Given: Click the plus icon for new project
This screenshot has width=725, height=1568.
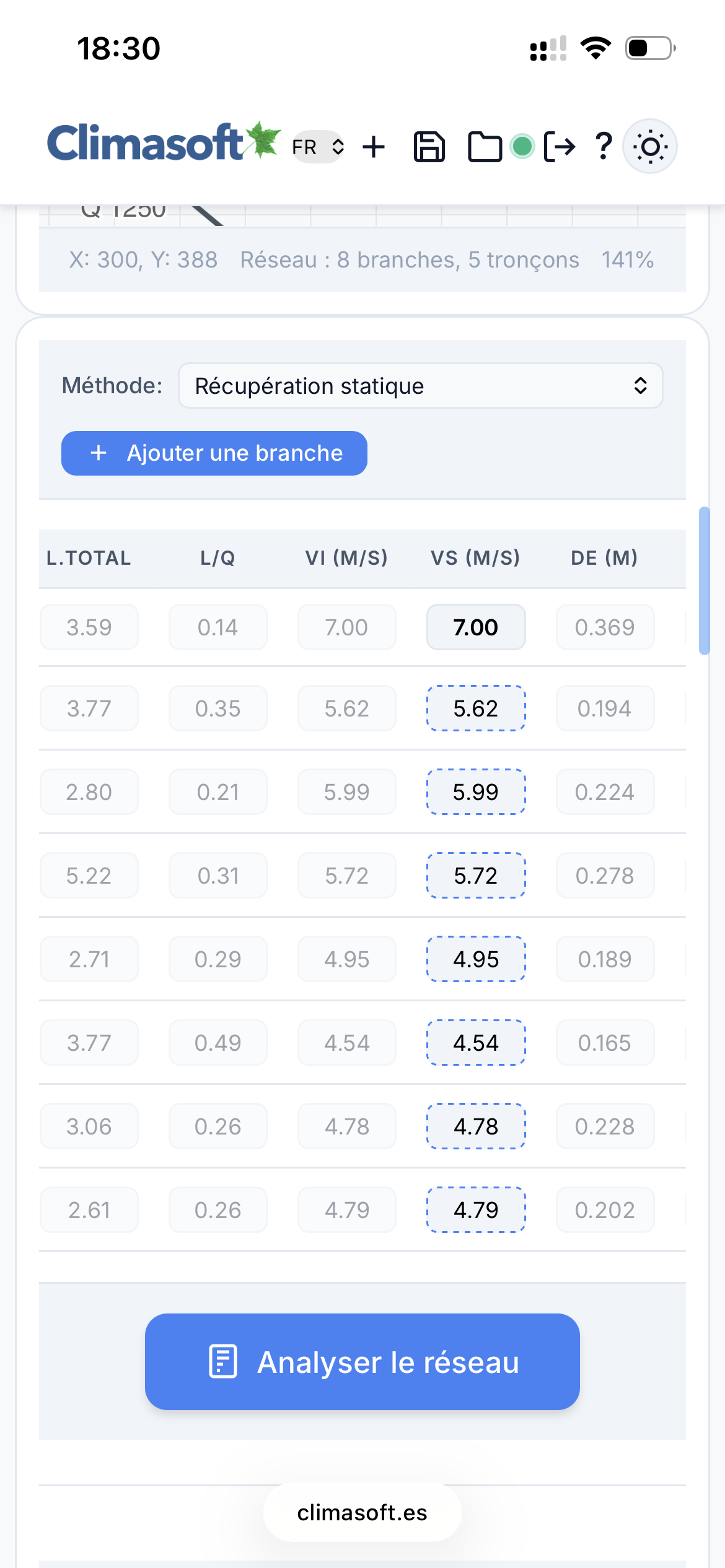Looking at the screenshot, I should [374, 147].
